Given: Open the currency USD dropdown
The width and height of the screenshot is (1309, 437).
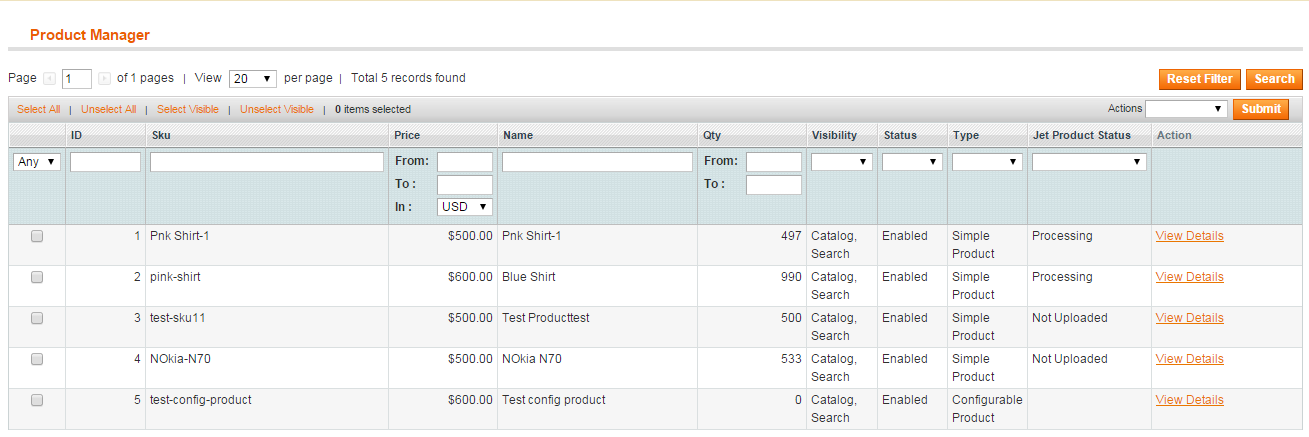Looking at the screenshot, I should [465, 207].
